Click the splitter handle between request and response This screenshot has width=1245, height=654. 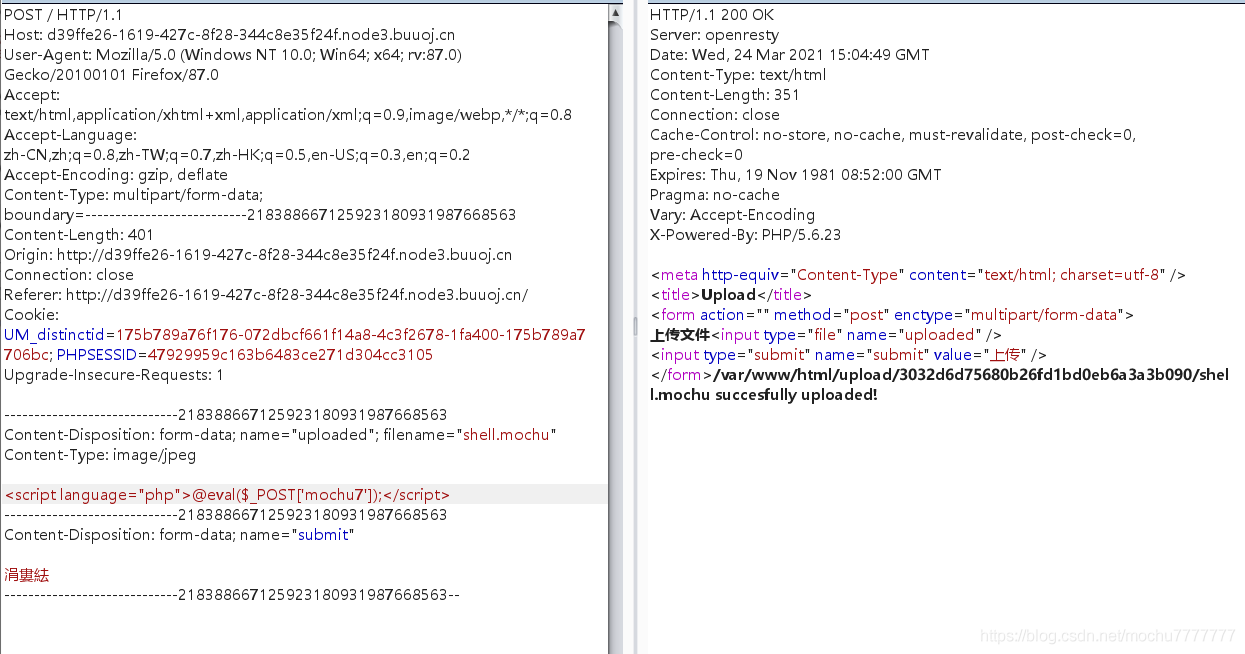[x=635, y=325]
